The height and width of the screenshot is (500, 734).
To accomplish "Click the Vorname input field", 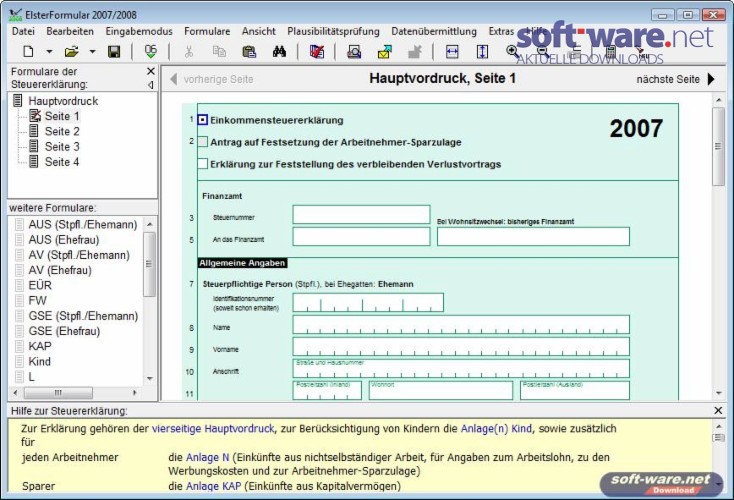I will coord(461,346).
